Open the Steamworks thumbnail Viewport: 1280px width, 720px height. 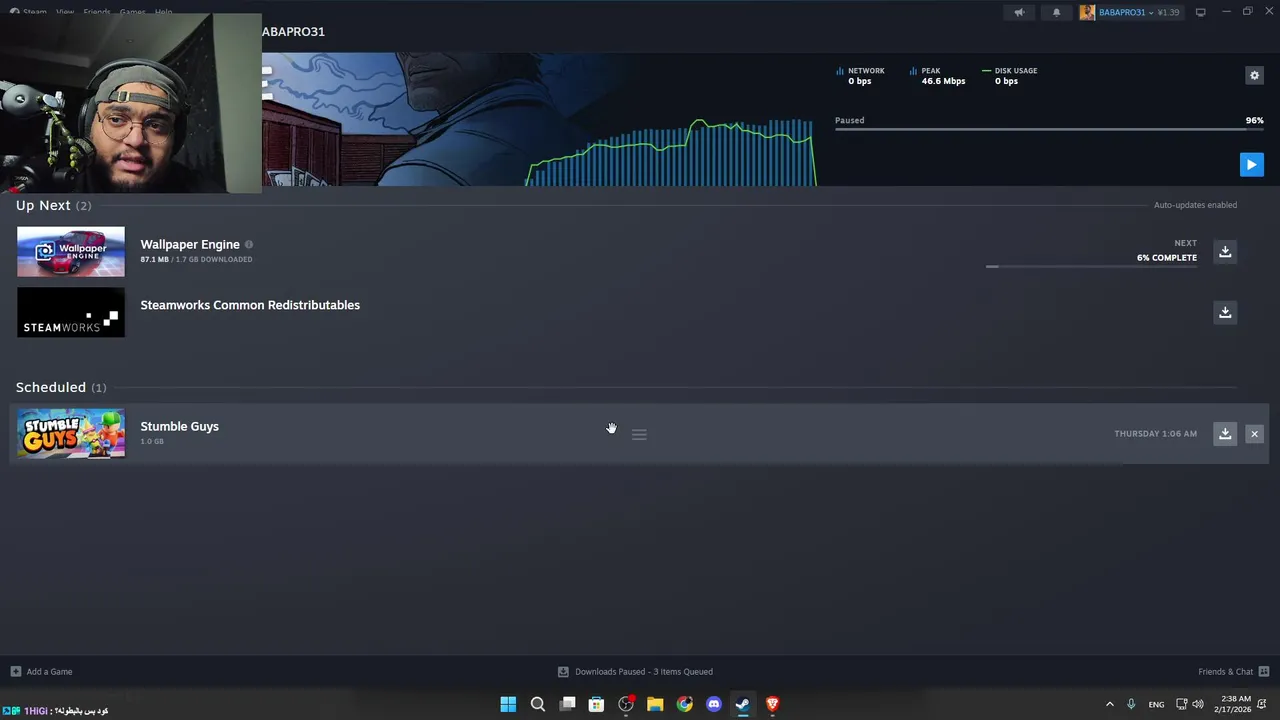point(71,312)
